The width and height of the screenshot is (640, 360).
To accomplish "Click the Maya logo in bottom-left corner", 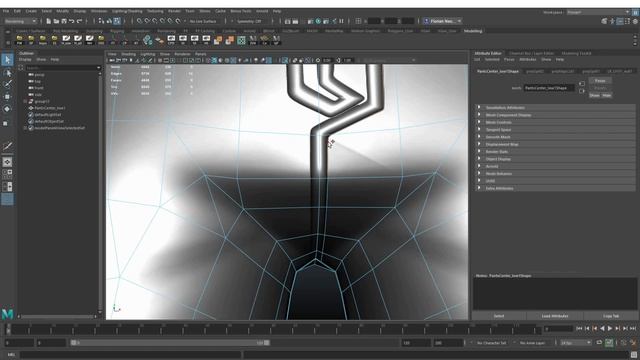I will (7, 313).
